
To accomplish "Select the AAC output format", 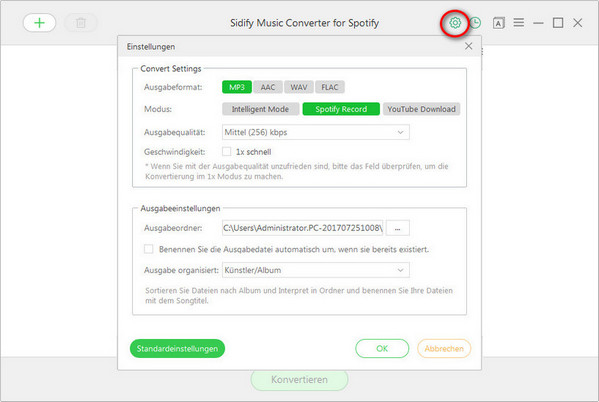I will click(268, 87).
